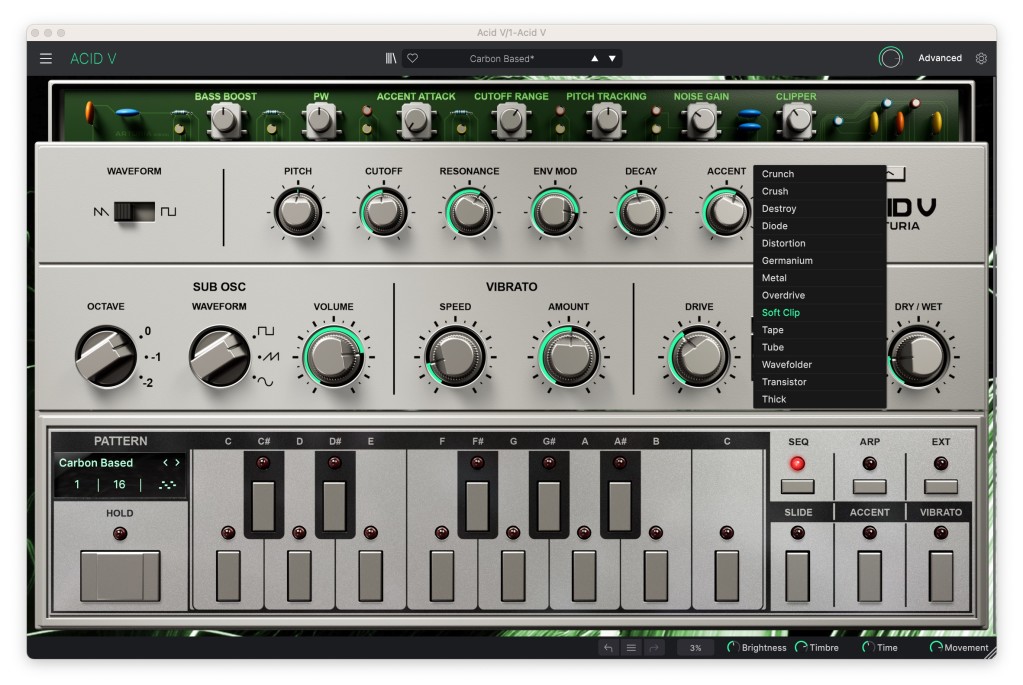
Task: Enable the ARP mode button
Action: click(869, 486)
